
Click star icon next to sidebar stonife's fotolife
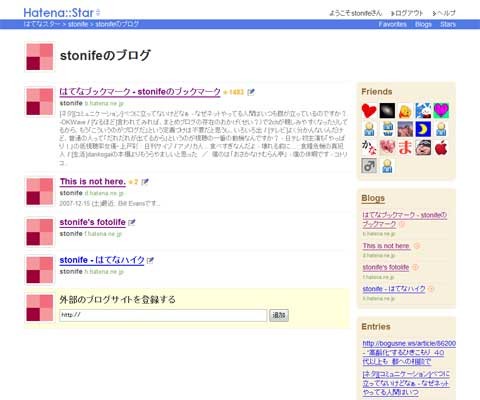click(x=415, y=267)
